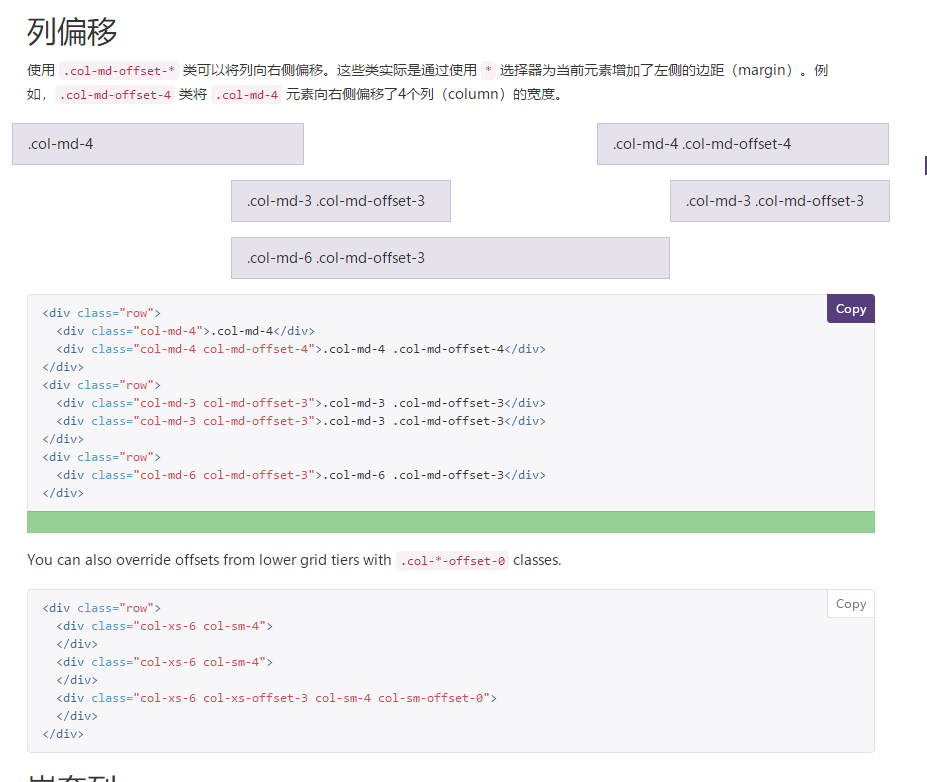Click the Copy button on the first code block
Image resolution: width=927 pixels, height=782 pixels.
[x=849, y=308]
